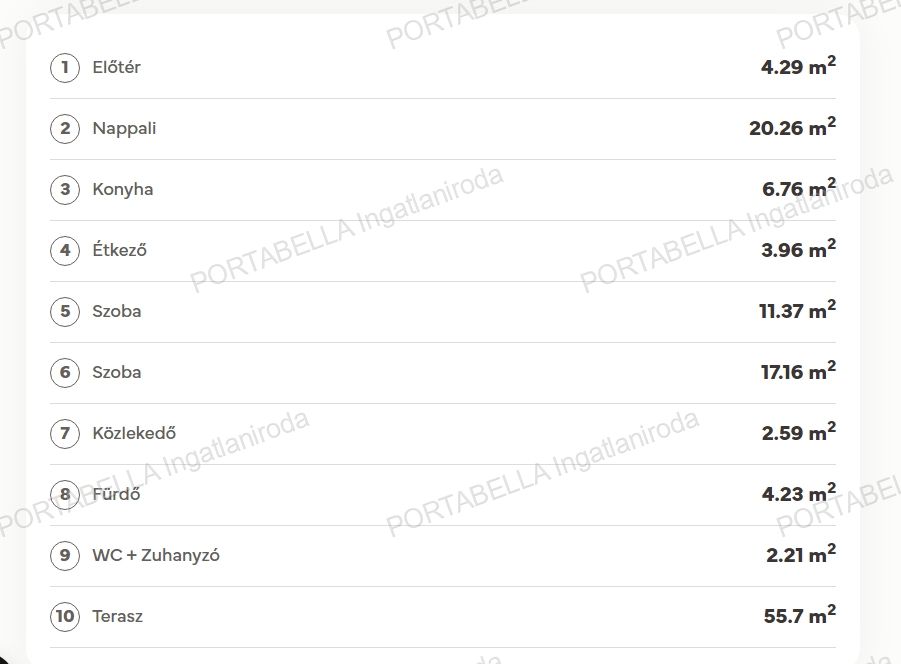Click the Konyha room name
The image size is (901, 664).
(x=123, y=190)
